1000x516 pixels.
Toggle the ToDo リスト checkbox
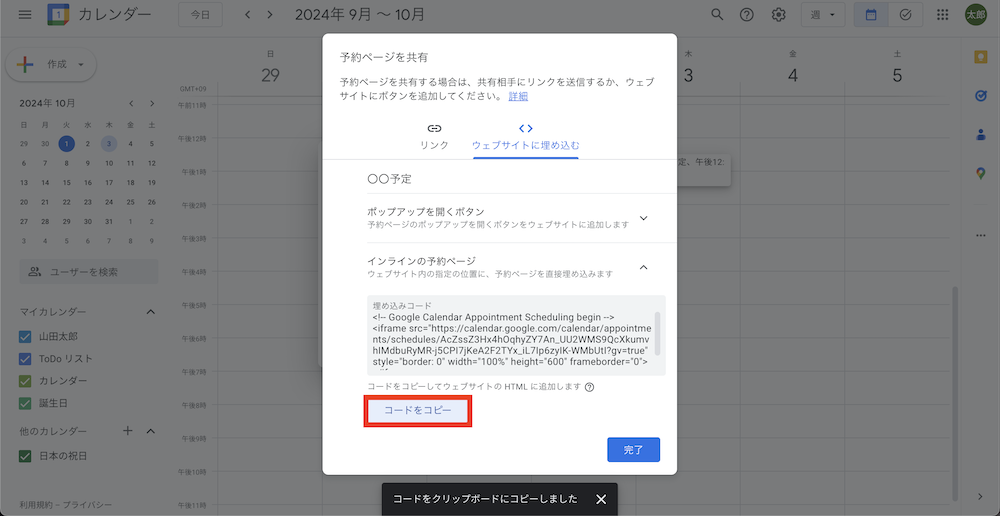[27, 359]
